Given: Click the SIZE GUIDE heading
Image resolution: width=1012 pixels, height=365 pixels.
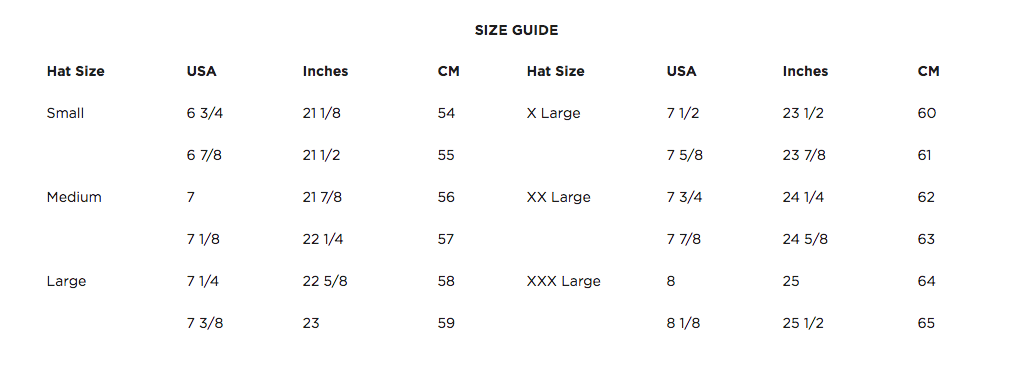Looking at the screenshot, I should 516,30.
